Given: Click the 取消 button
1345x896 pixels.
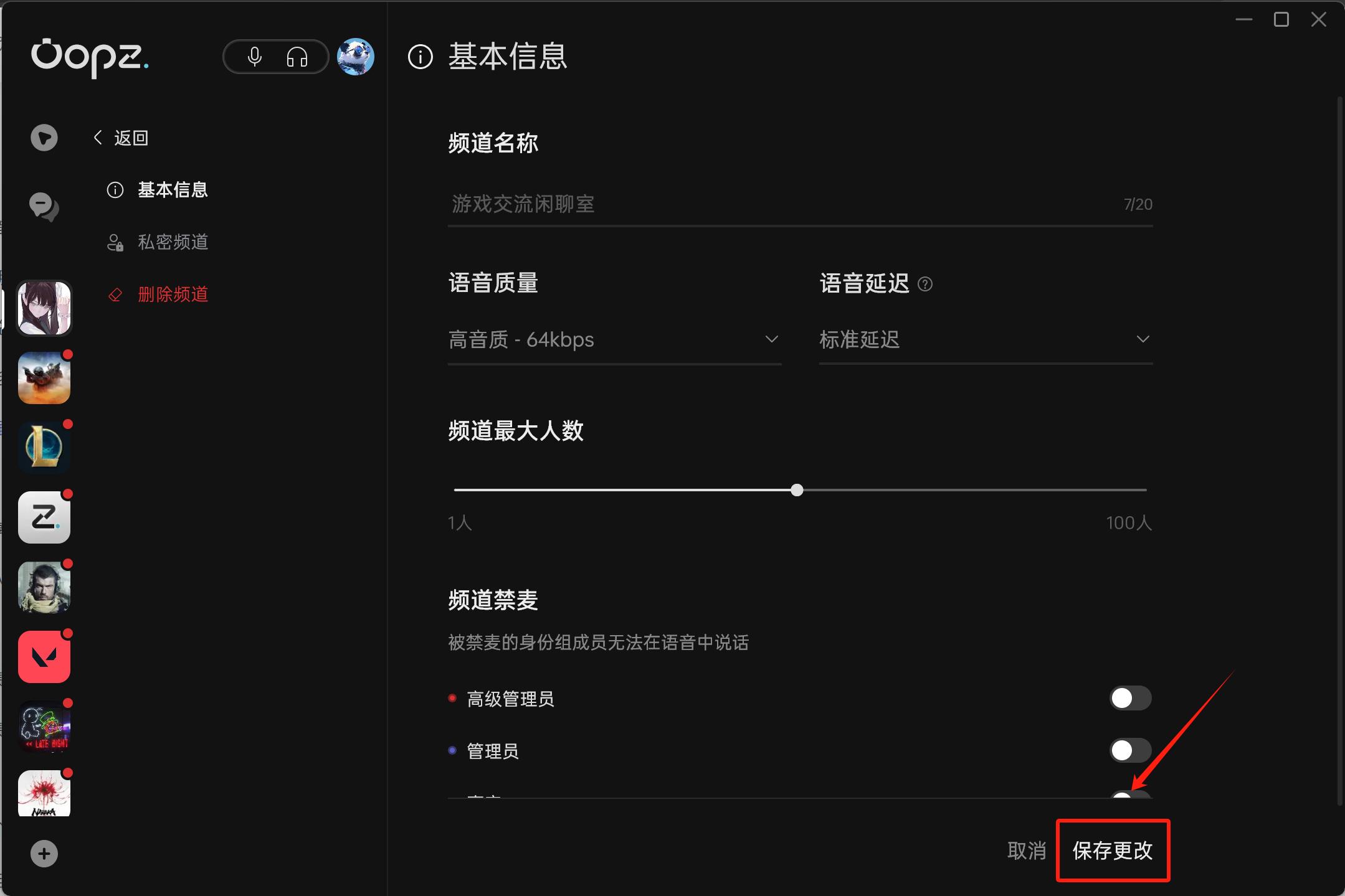Looking at the screenshot, I should 1027,851.
